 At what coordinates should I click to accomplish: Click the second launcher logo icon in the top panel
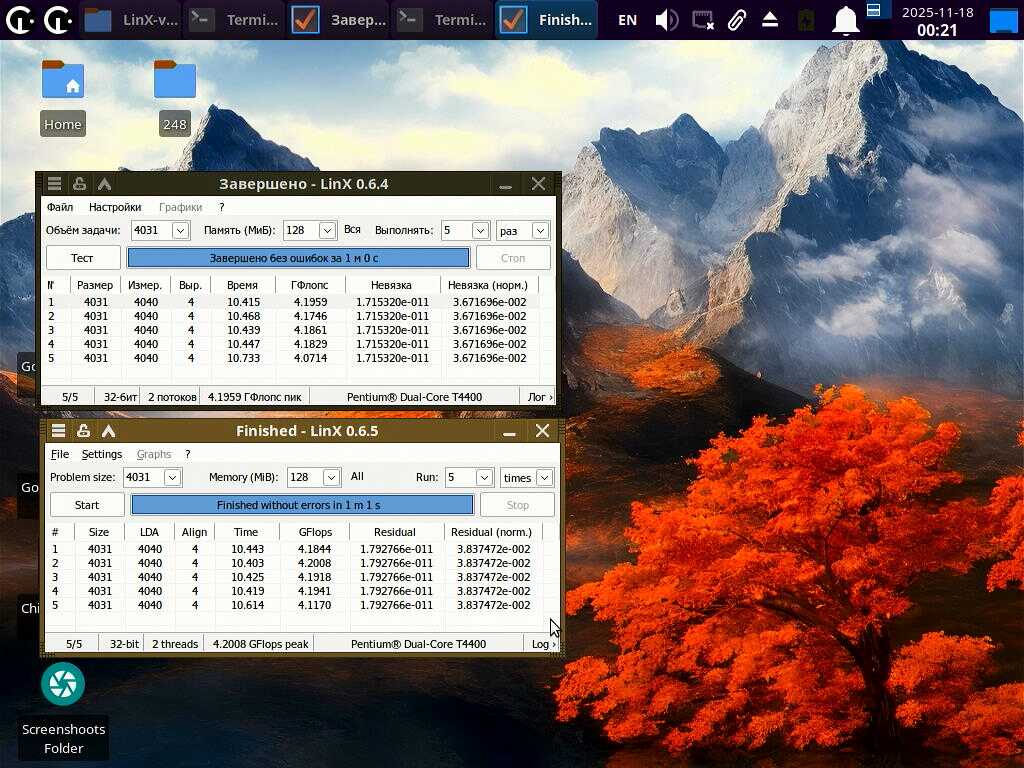tap(58, 20)
